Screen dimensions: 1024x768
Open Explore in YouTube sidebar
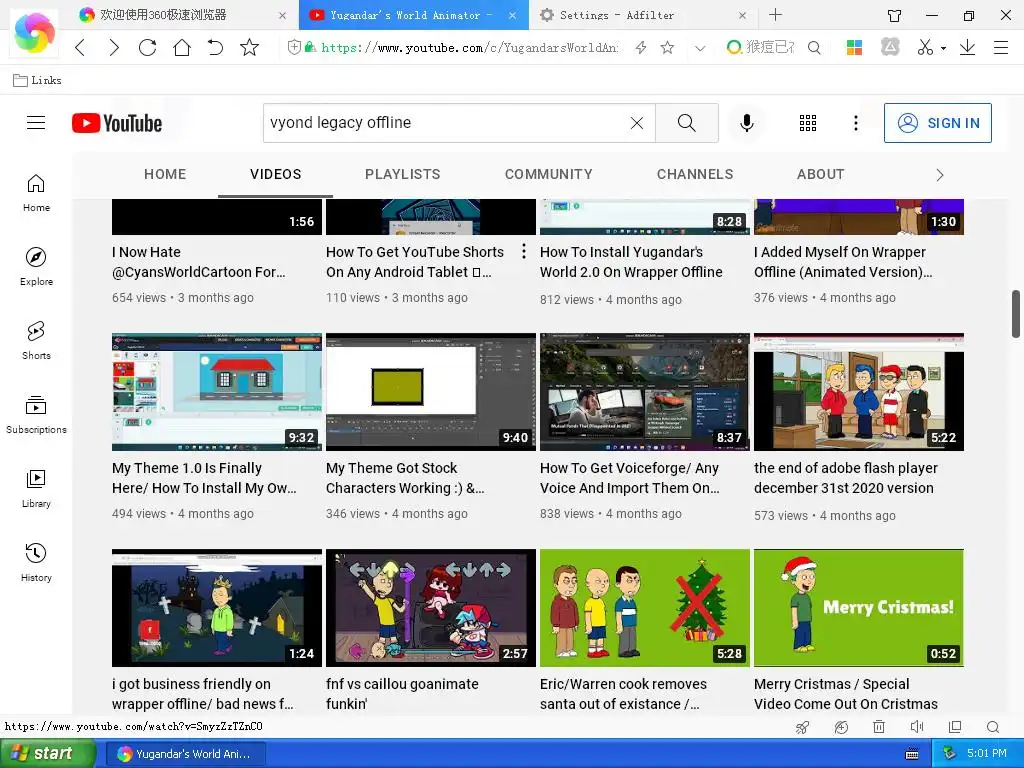36,267
